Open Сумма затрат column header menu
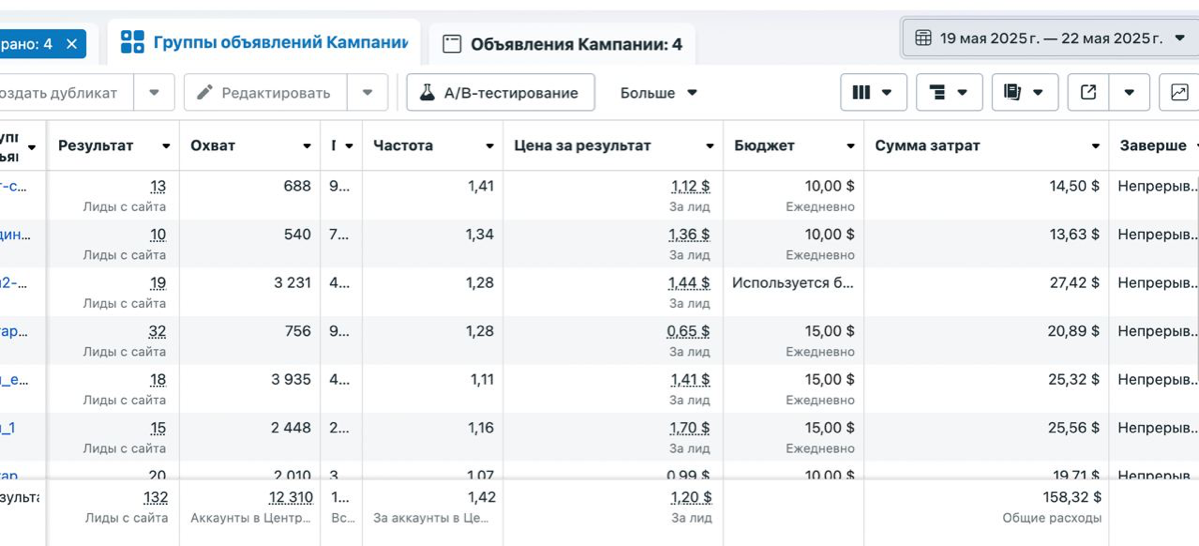The width and height of the screenshot is (1199, 546). pyautogui.click(x=1095, y=146)
